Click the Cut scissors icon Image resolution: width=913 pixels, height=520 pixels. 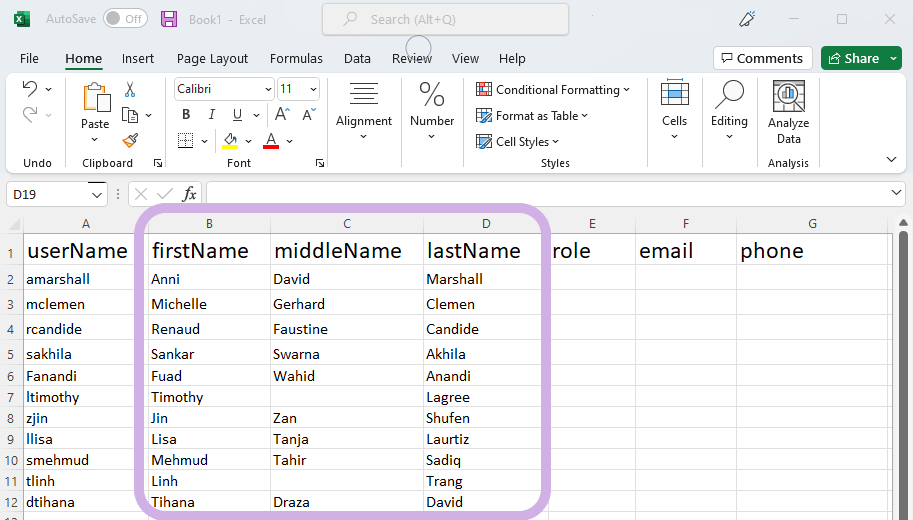(x=130, y=90)
